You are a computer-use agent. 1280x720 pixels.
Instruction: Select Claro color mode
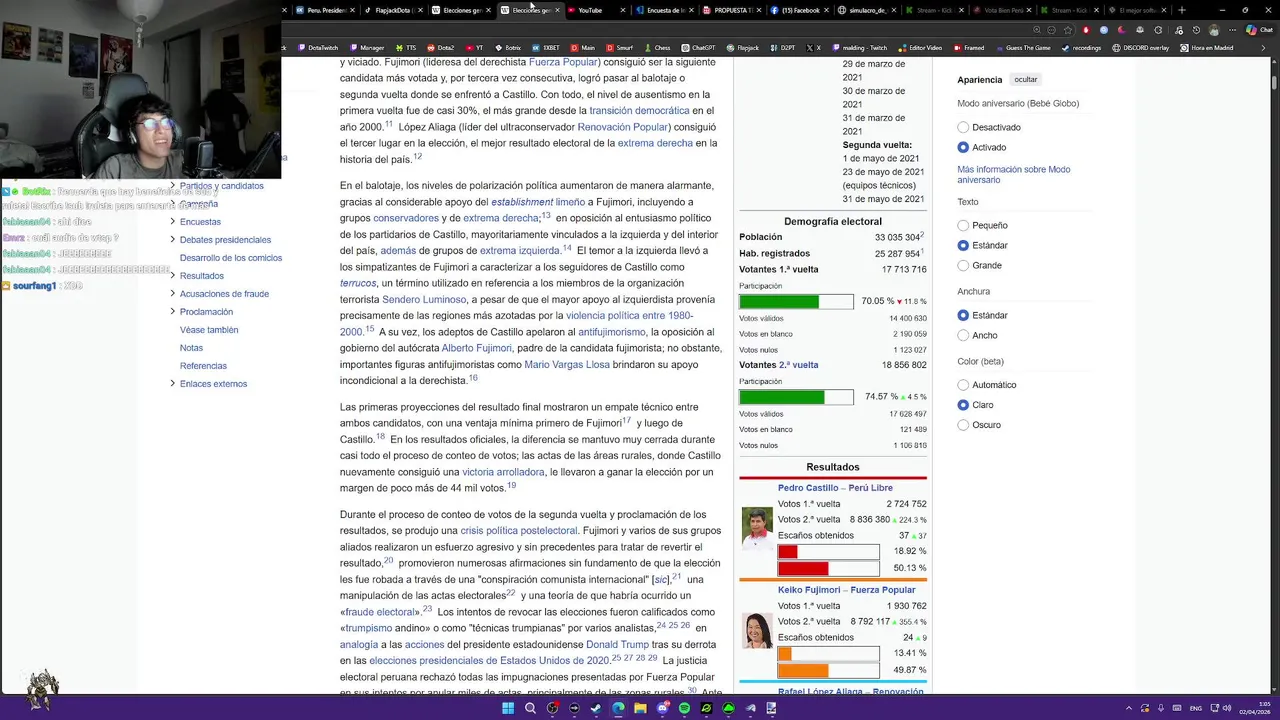[x=963, y=405]
